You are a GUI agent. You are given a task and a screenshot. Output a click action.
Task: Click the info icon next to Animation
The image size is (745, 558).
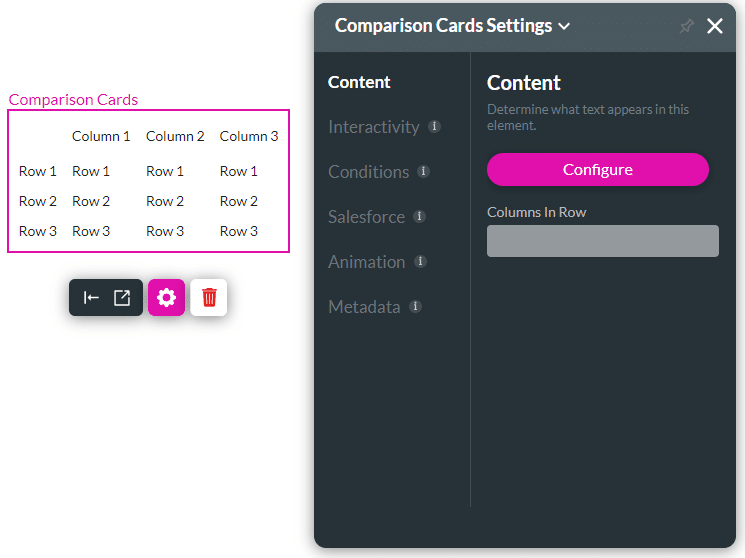(x=420, y=261)
